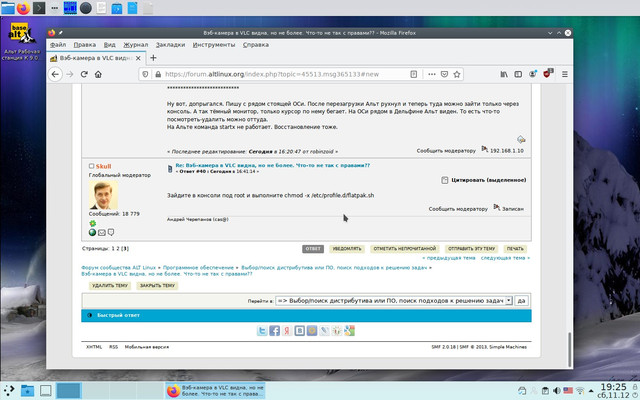Image resolution: width=640 pixels, height=400 pixels.
Task: Open the предыдущая тема link
Action: tap(449, 258)
